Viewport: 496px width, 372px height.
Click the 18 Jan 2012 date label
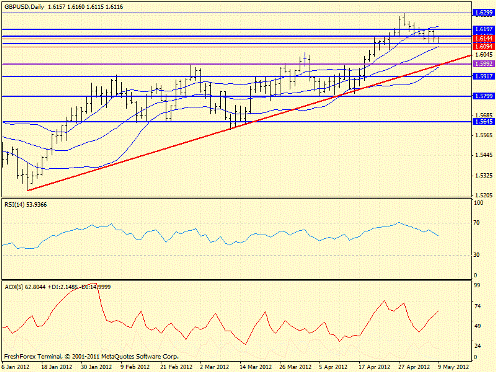[56, 367]
